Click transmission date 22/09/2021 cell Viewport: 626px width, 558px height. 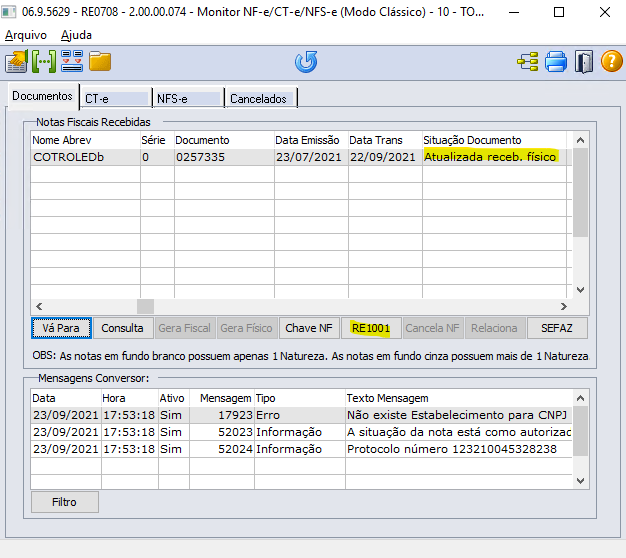(385, 157)
